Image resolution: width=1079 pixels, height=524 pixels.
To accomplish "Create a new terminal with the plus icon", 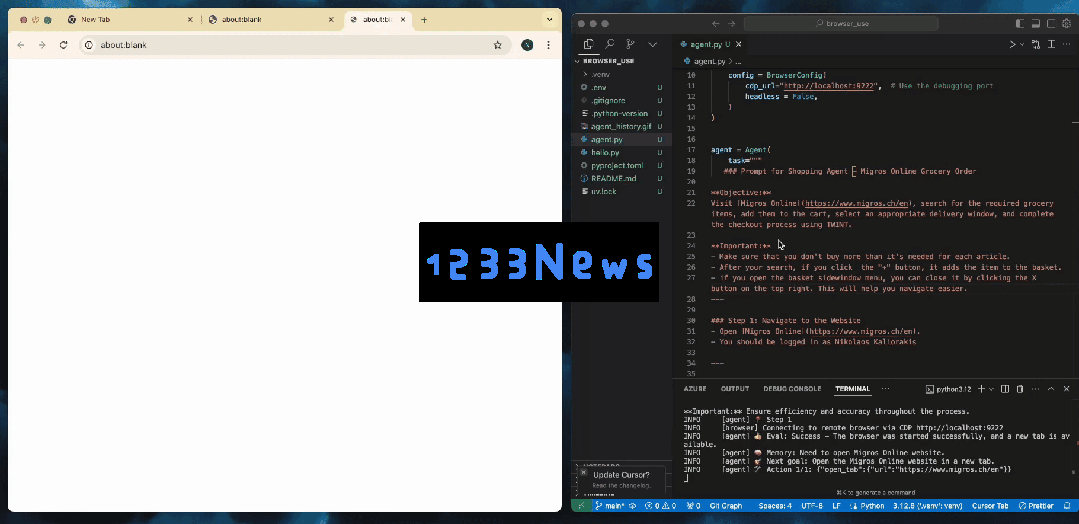I will [982, 389].
